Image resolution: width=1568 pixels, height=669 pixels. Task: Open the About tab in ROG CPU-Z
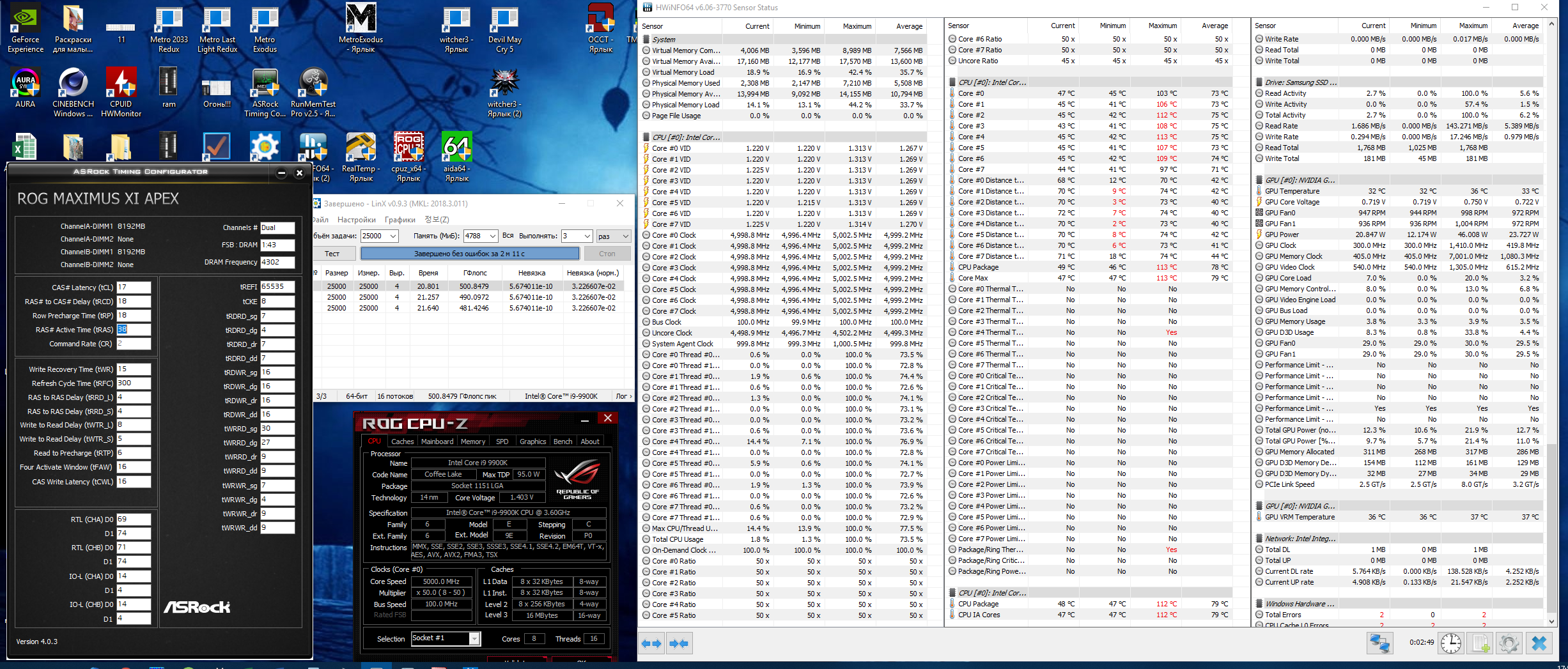coord(590,442)
